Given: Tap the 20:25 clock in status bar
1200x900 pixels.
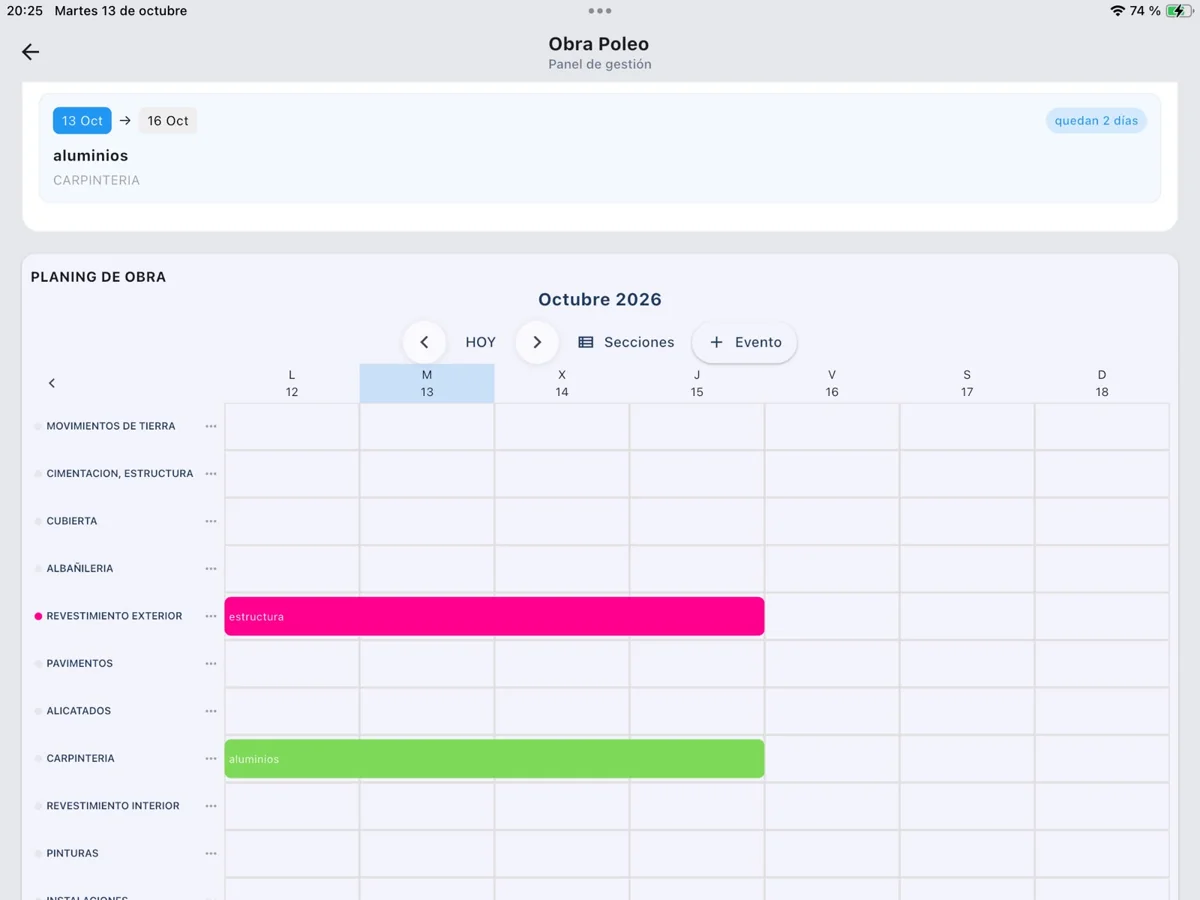Looking at the screenshot, I should 25,11.
